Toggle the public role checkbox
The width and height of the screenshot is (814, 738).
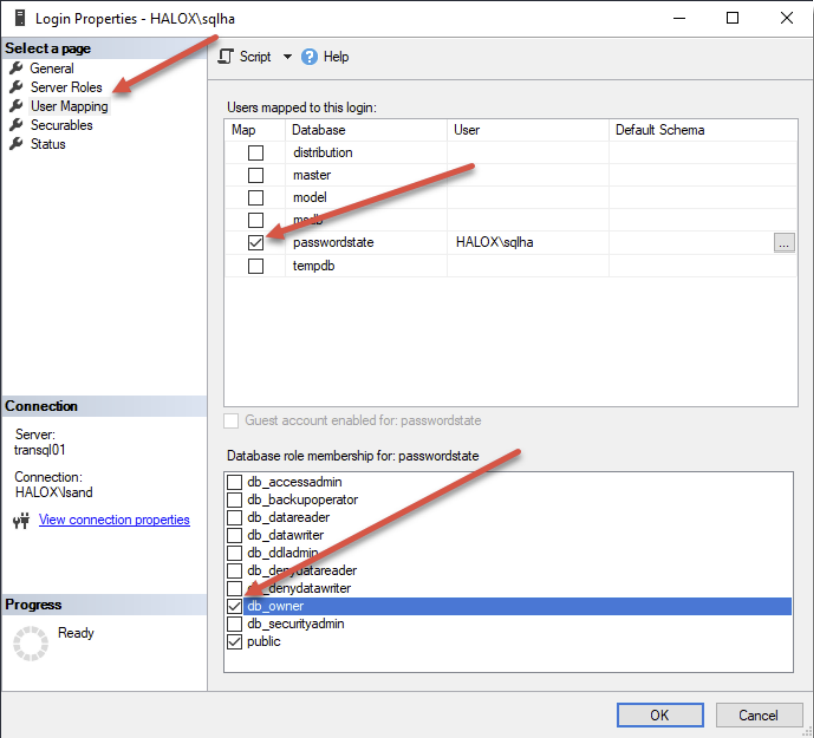(234, 641)
